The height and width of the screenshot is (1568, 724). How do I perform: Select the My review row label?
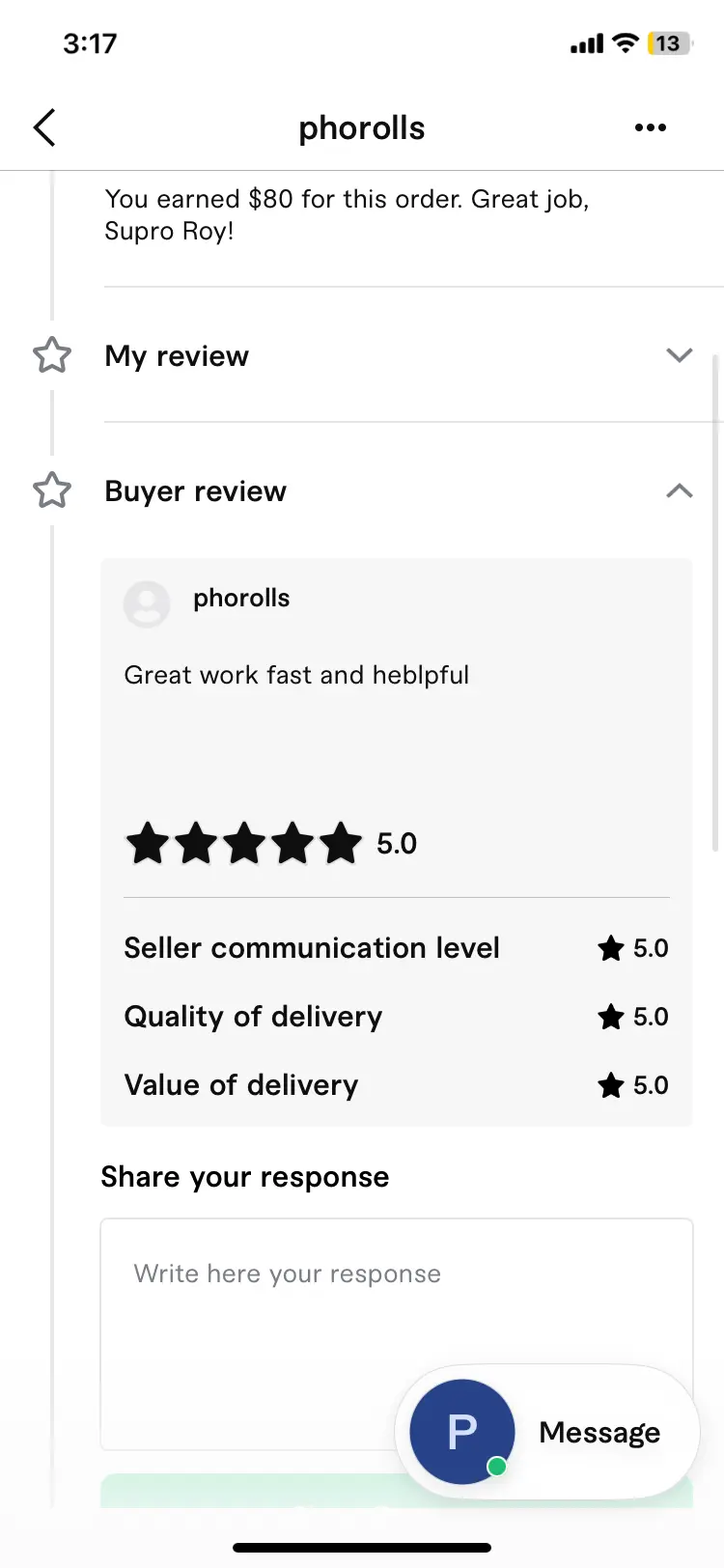coord(177,356)
